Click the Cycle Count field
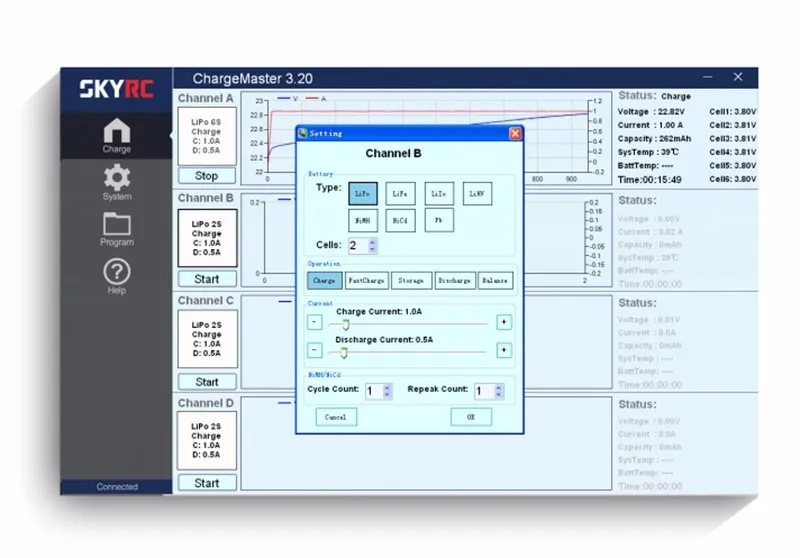This screenshot has width=800, height=558. coord(374,391)
